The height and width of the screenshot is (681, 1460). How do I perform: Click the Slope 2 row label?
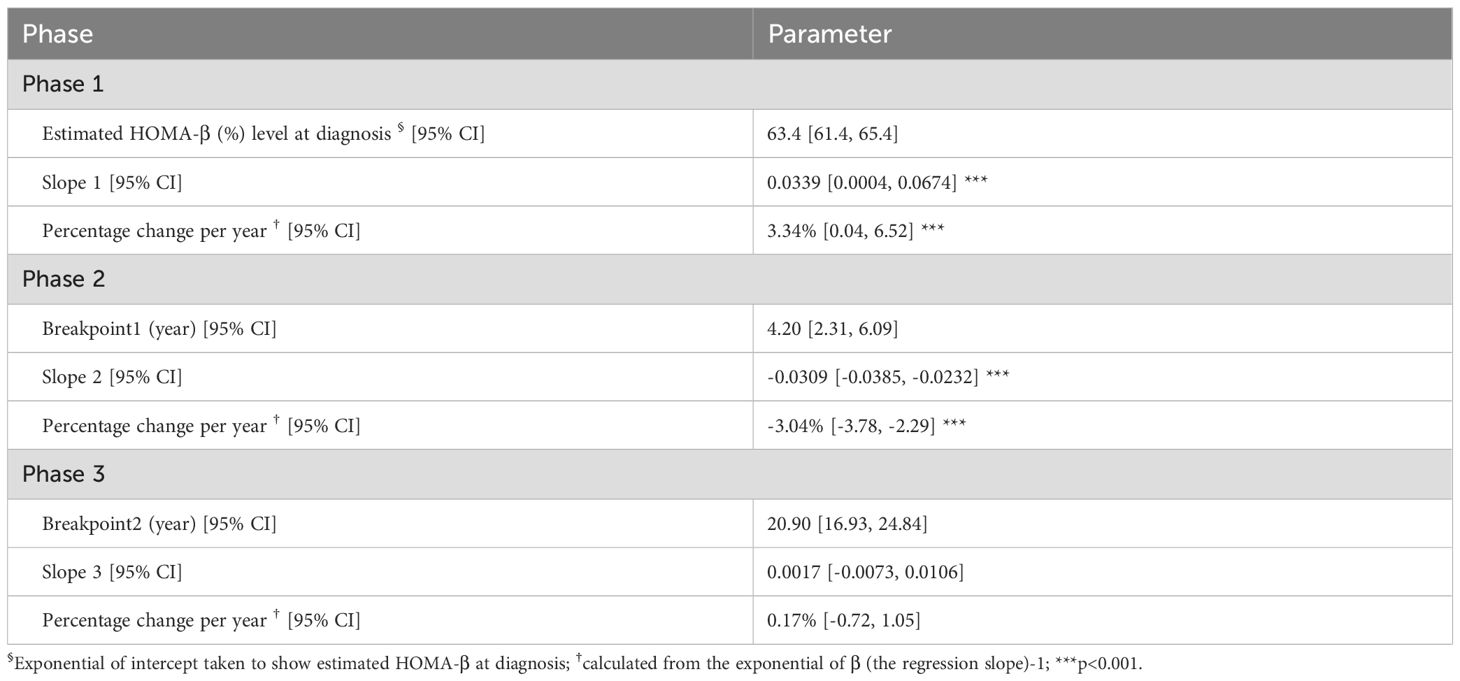(112, 377)
